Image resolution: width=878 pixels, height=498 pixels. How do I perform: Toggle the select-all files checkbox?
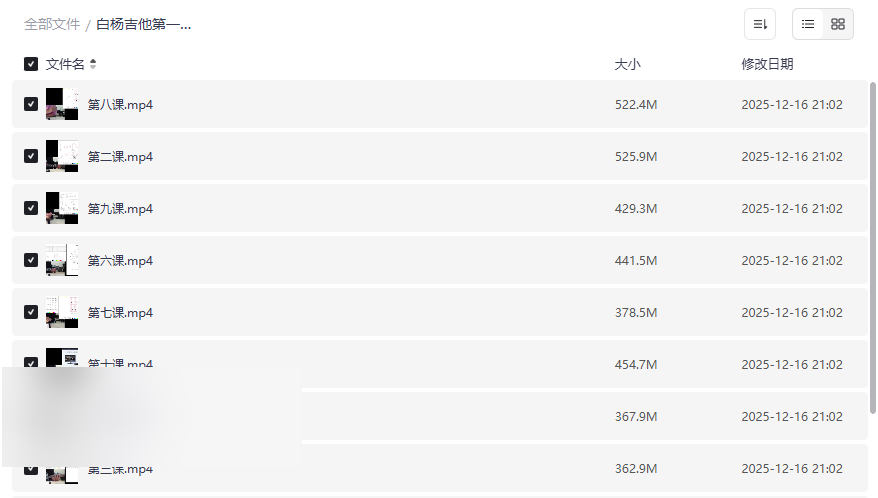31,64
